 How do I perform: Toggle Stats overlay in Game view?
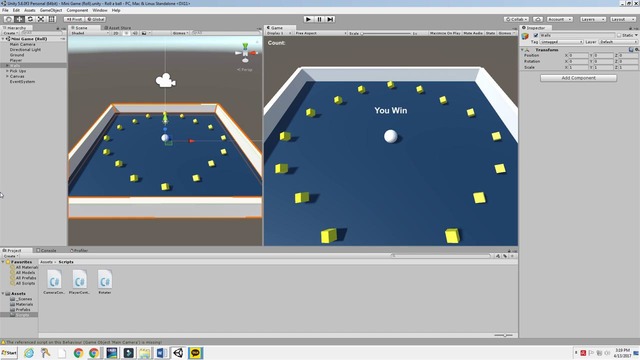[490, 33]
